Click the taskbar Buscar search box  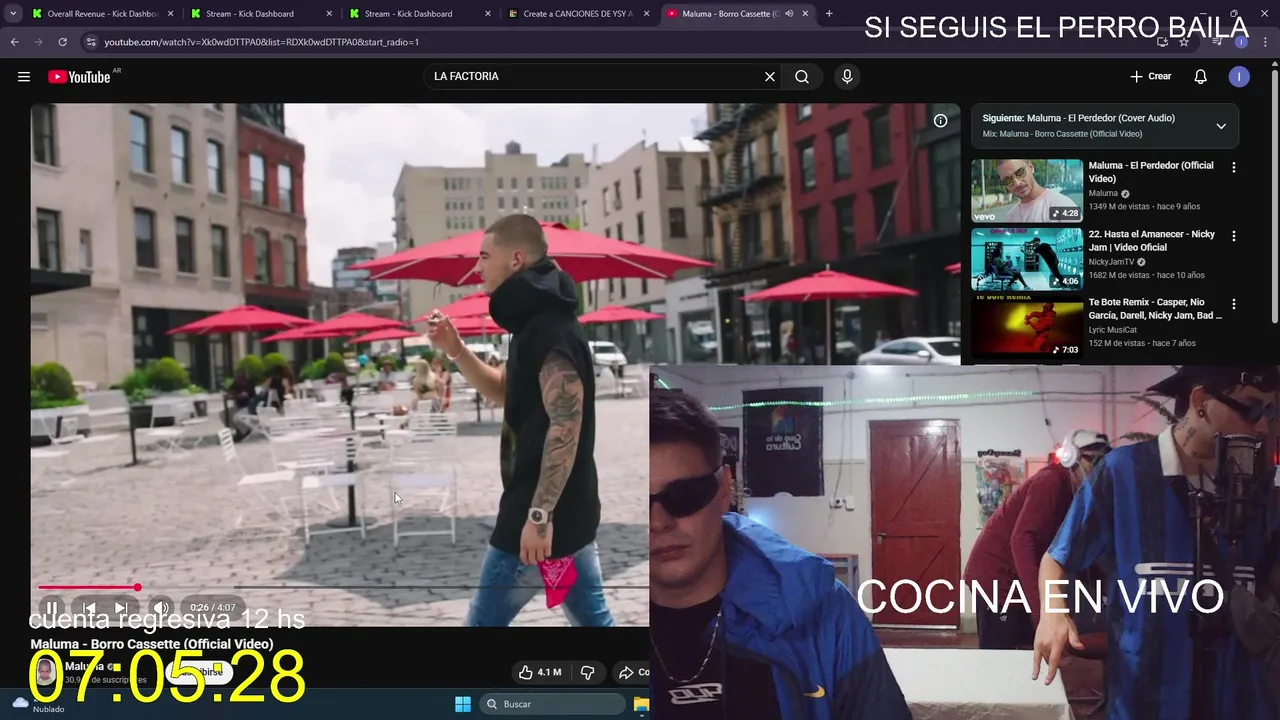click(551, 704)
